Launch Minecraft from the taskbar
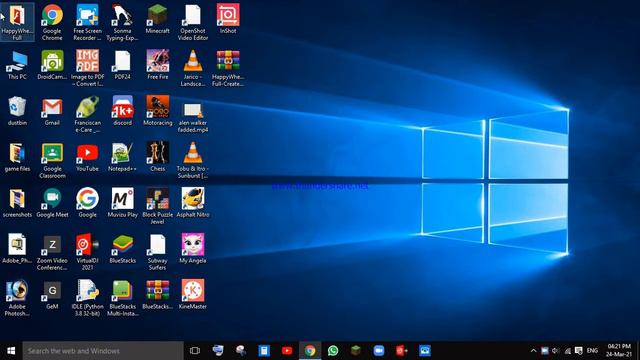This screenshot has height=360, width=640. 356,351
